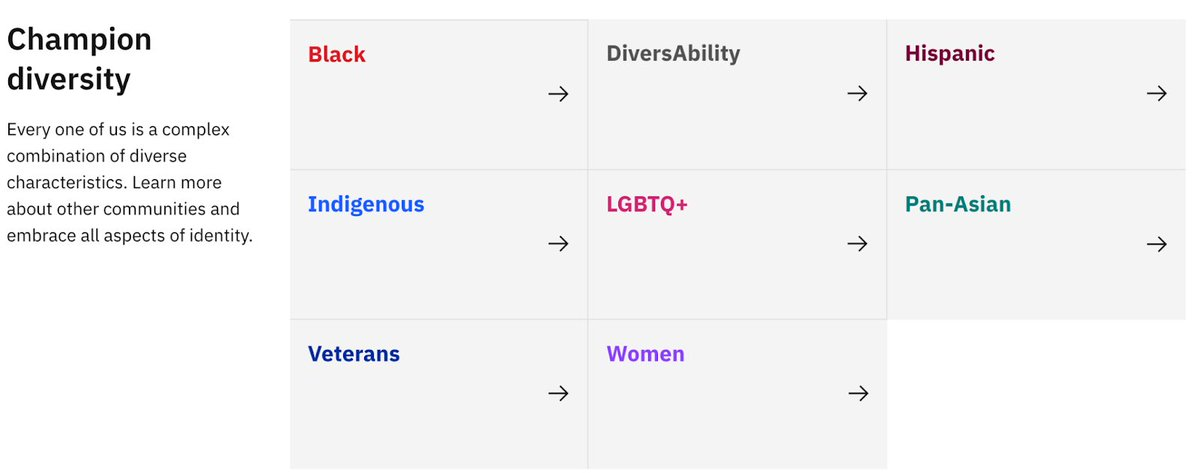This screenshot has width=1199, height=473.
Task: Click the arrow icon in Pan-Asian card
Action: pyautogui.click(x=1157, y=244)
